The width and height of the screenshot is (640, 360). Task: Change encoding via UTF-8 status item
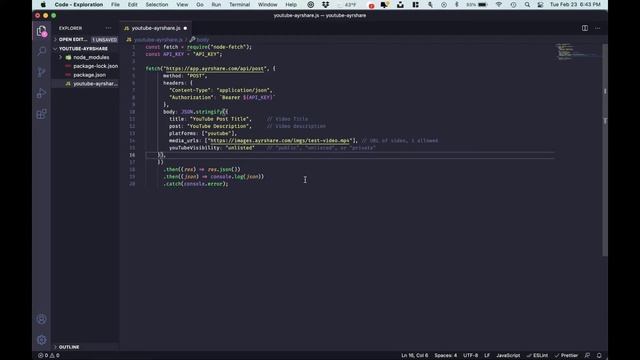click(471, 355)
